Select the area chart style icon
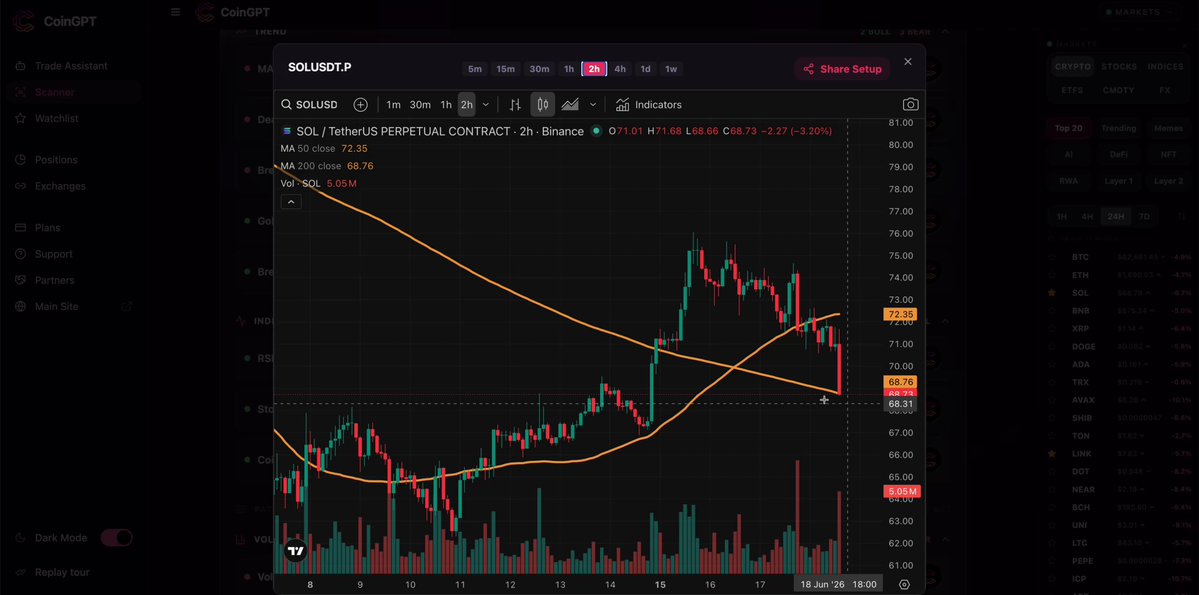The image size is (1199, 595). coord(570,105)
